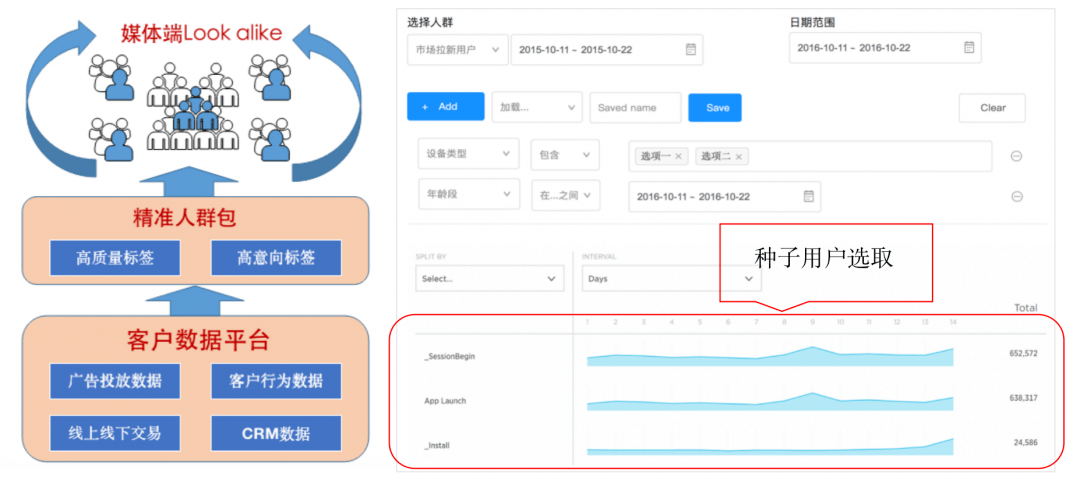Click the Total column header

point(1025,308)
